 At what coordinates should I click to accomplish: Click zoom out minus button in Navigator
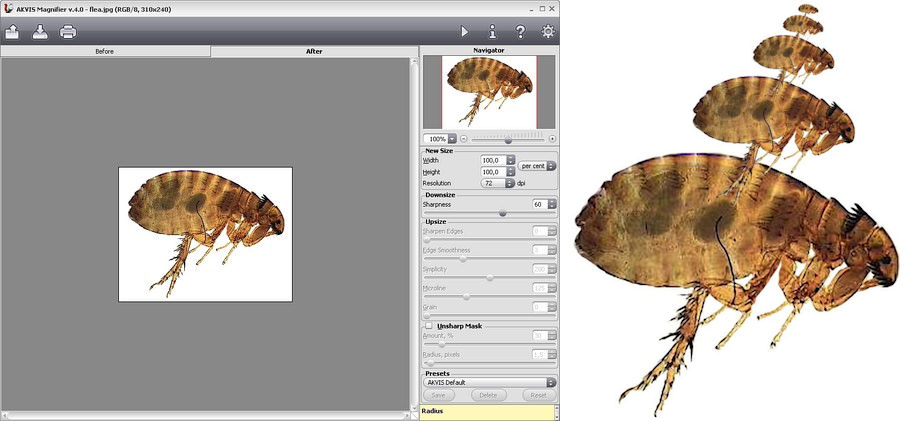464,139
